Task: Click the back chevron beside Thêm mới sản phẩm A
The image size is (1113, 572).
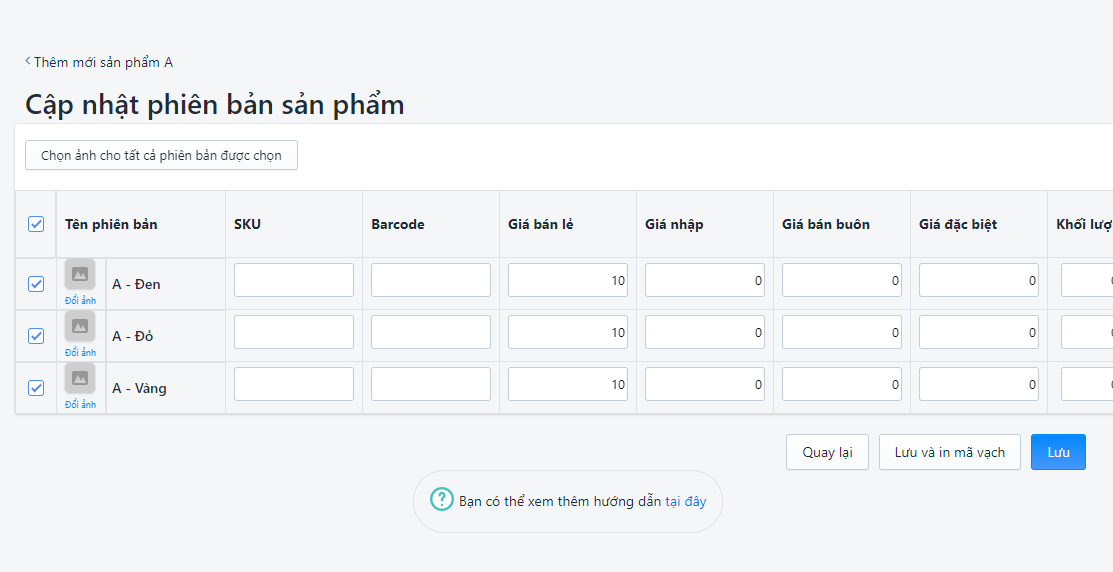Action: click(x=28, y=62)
